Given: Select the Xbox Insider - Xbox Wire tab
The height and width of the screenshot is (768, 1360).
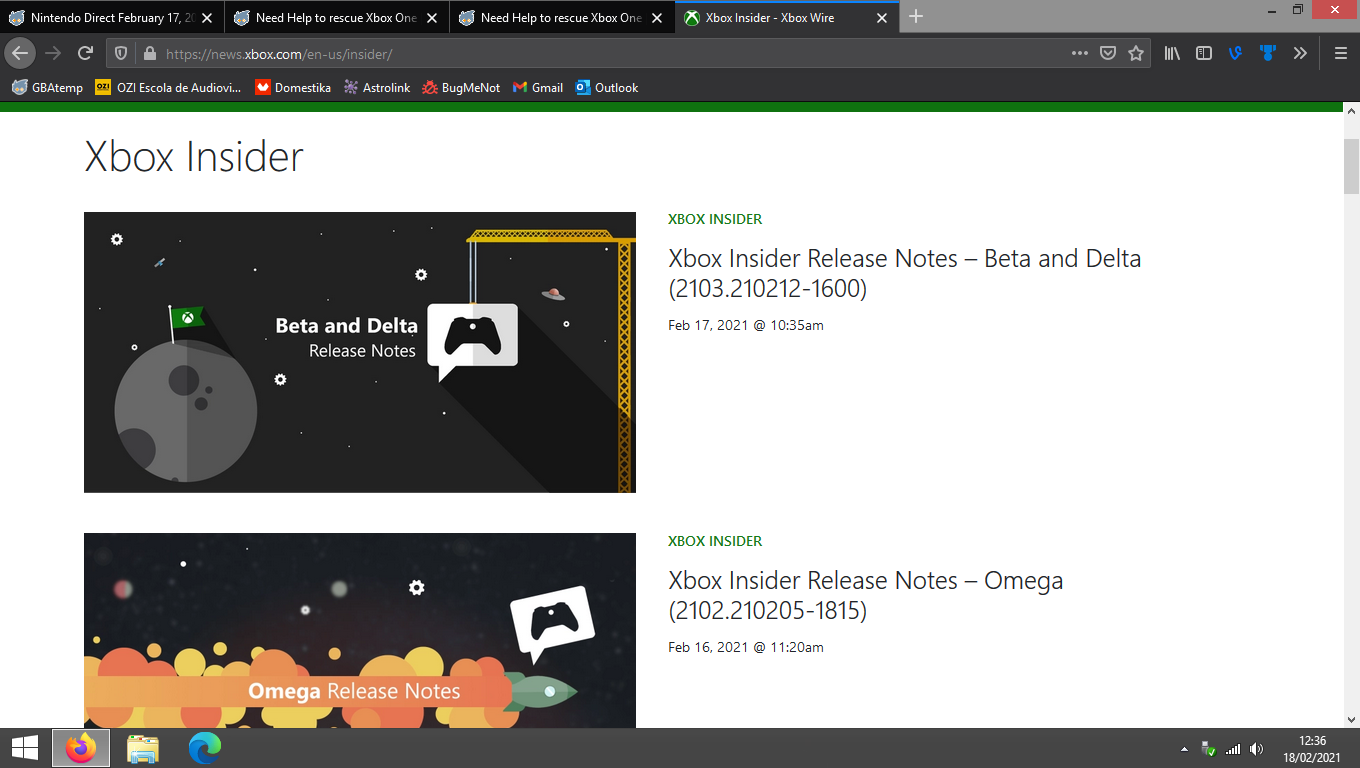Looking at the screenshot, I should click(x=787, y=17).
